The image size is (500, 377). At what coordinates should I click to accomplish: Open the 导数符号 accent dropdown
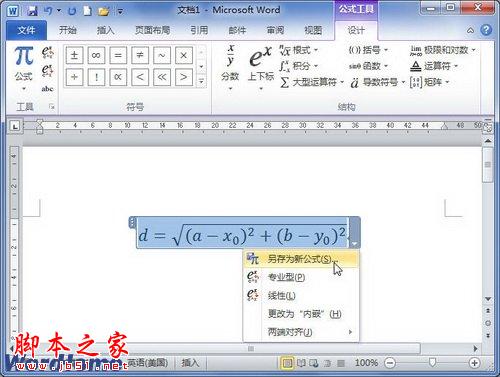tap(377, 82)
